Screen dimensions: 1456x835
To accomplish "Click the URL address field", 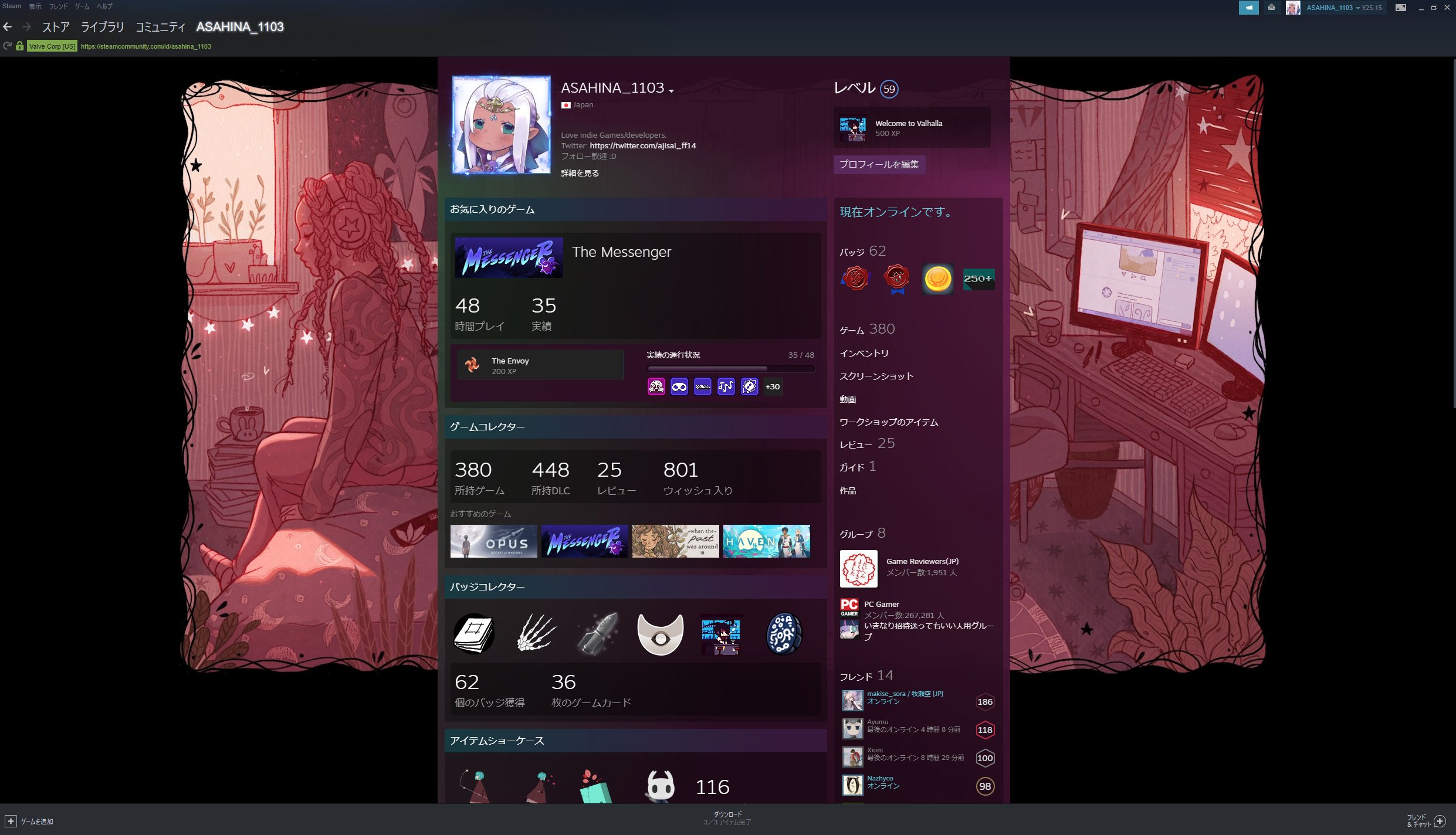I will [146, 46].
